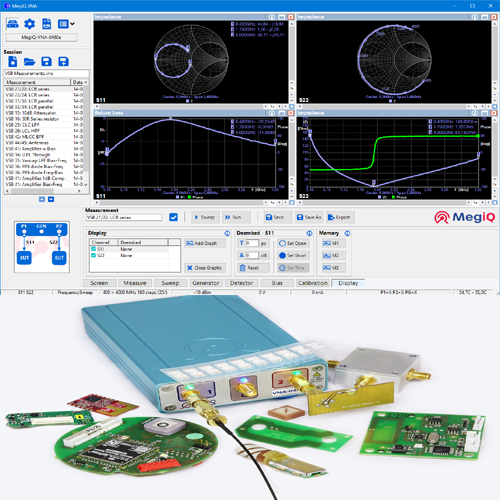Close the Return Loss graph

click(291, 113)
